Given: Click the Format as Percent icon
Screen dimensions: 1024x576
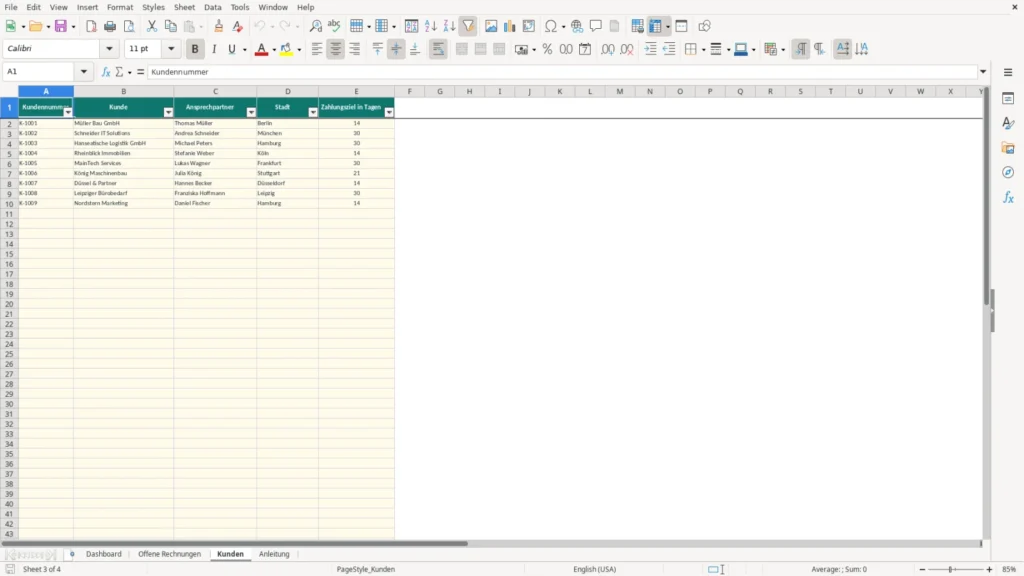Looking at the screenshot, I should point(547,49).
